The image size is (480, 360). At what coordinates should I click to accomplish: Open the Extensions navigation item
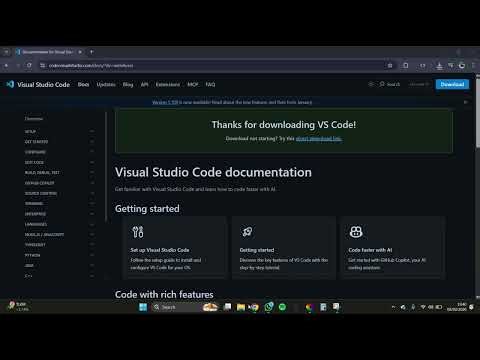(x=168, y=84)
